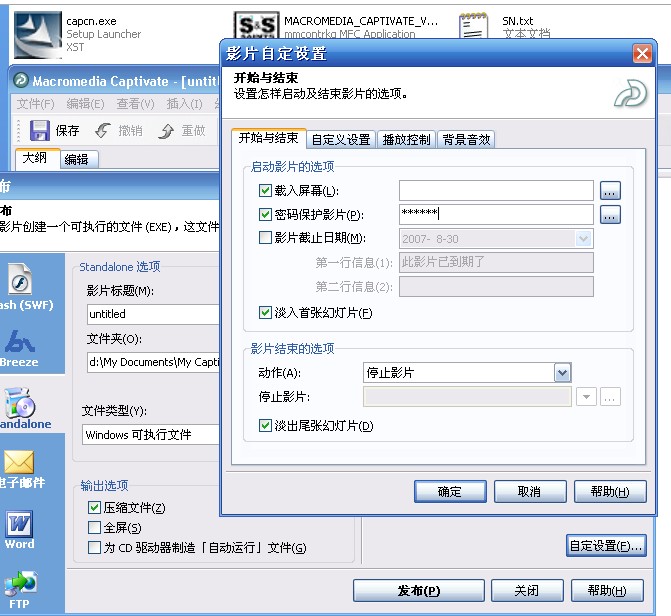Click 自定设置(F)... button
This screenshot has width=671, height=616.
tap(606, 546)
